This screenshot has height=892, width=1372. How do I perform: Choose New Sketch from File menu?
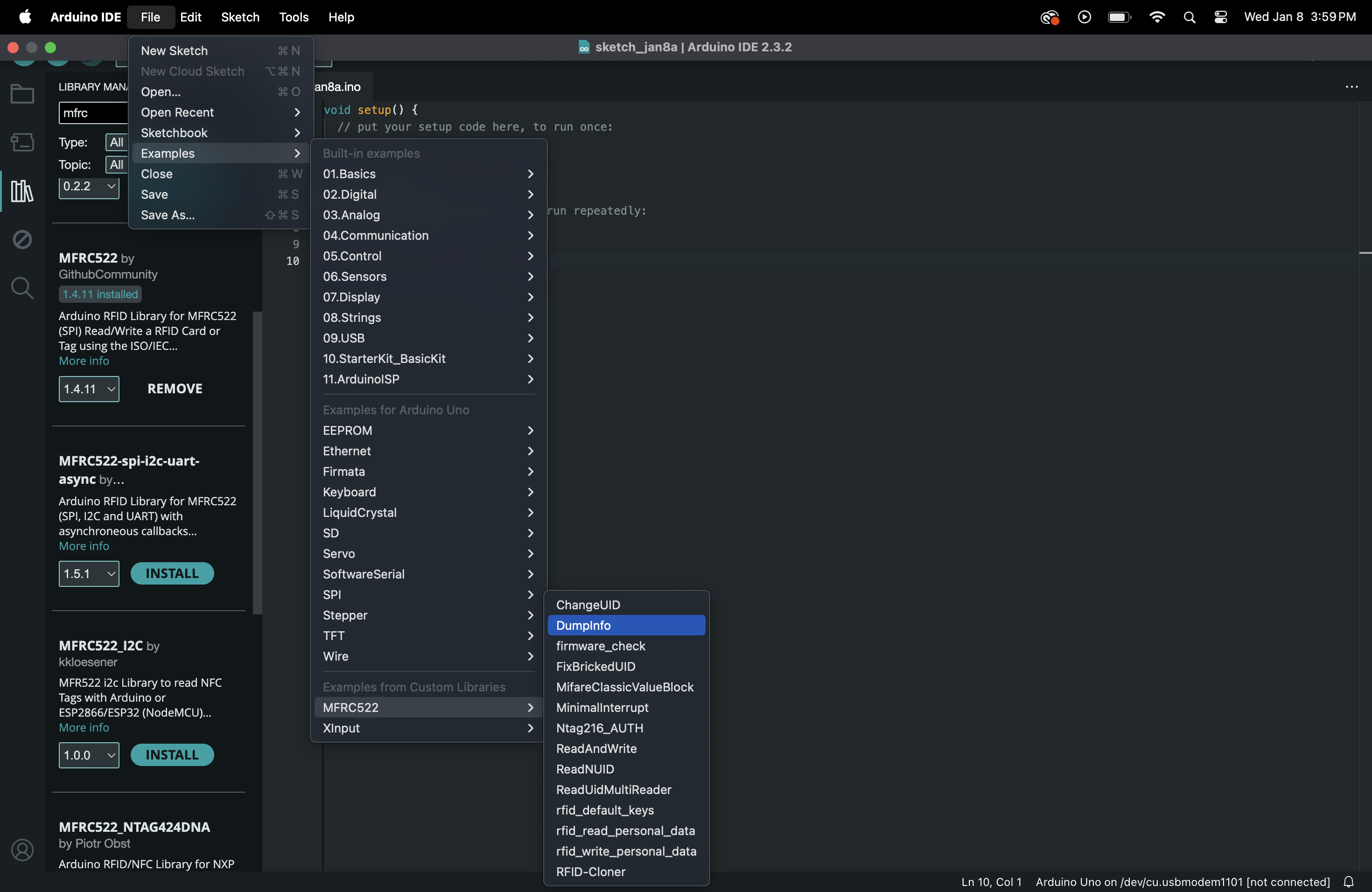point(221,51)
